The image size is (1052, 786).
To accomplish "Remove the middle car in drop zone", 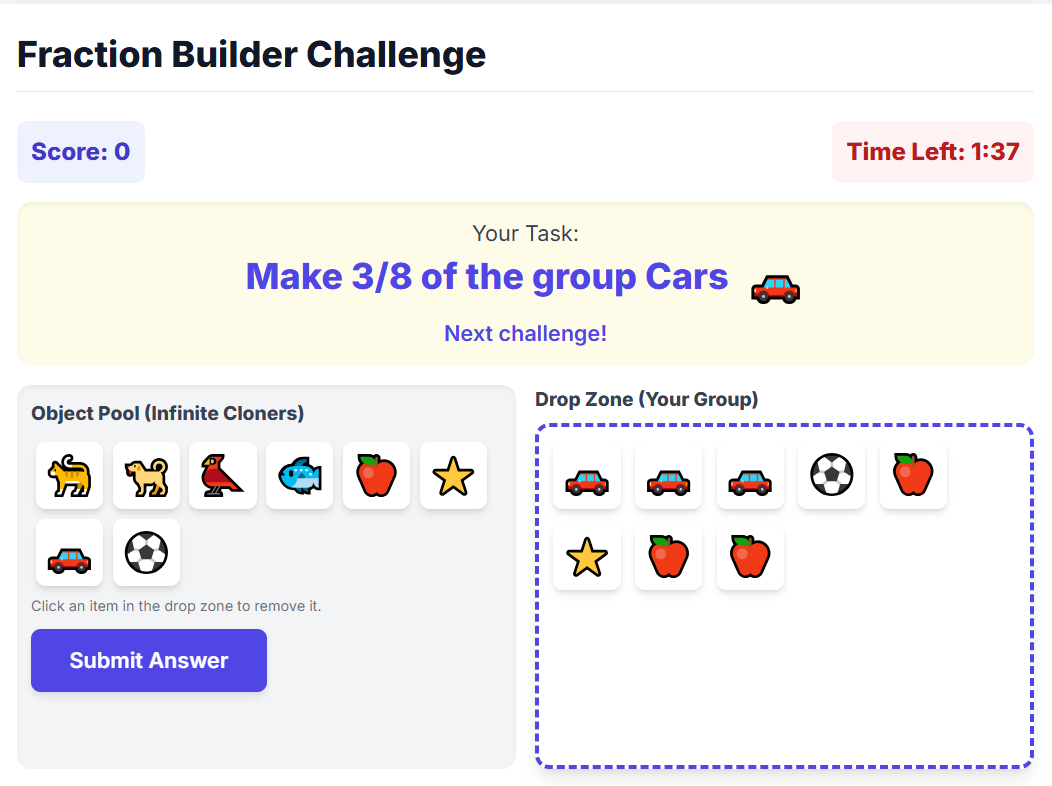I will tap(669, 476).
